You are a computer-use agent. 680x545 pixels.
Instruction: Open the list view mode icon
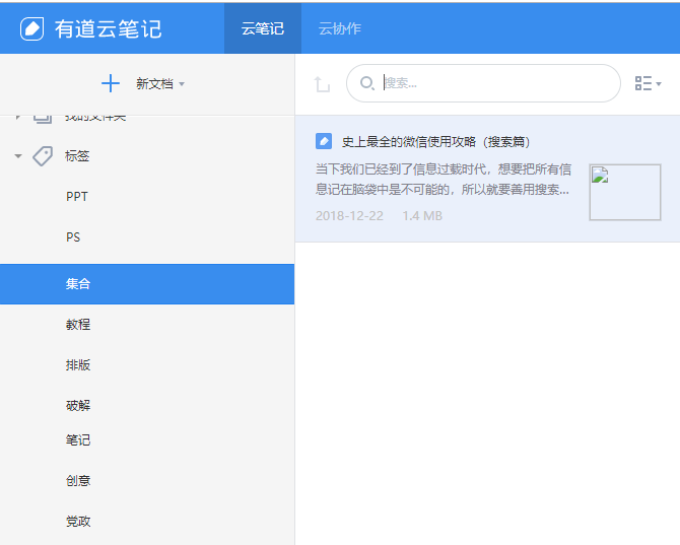pyautogui.click(x=643, y=83)
